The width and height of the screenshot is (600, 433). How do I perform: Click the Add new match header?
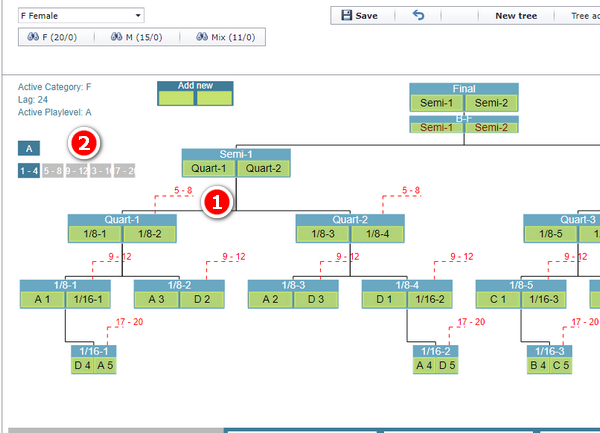point(195,86)
